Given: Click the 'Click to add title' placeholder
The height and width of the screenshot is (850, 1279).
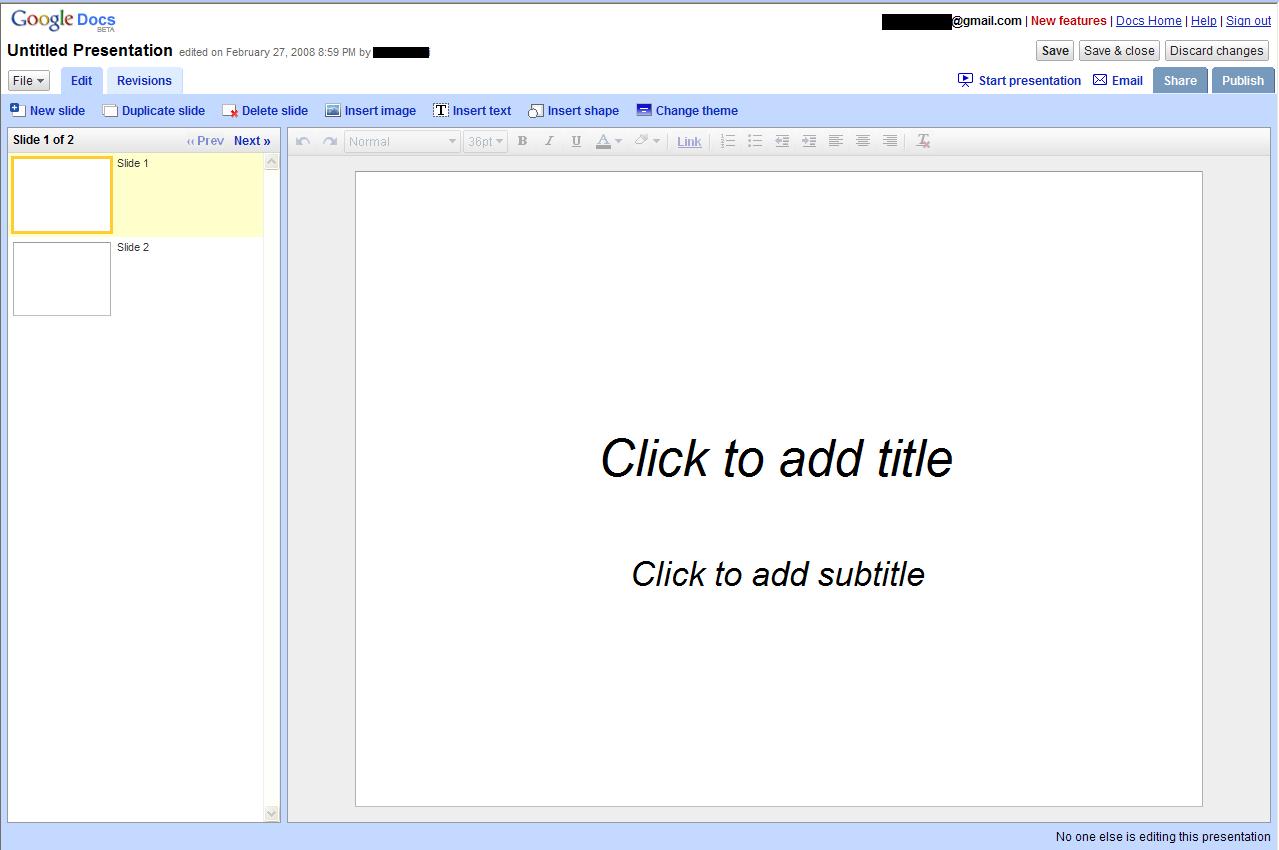Looking at the screenshot, I should (x=777, y=458).
